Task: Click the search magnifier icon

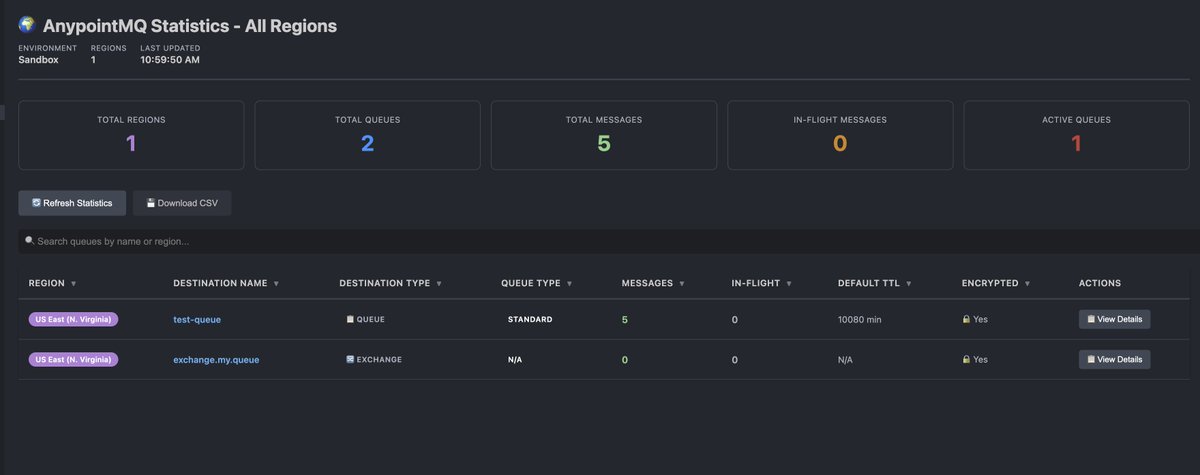Action: (29, 241)
